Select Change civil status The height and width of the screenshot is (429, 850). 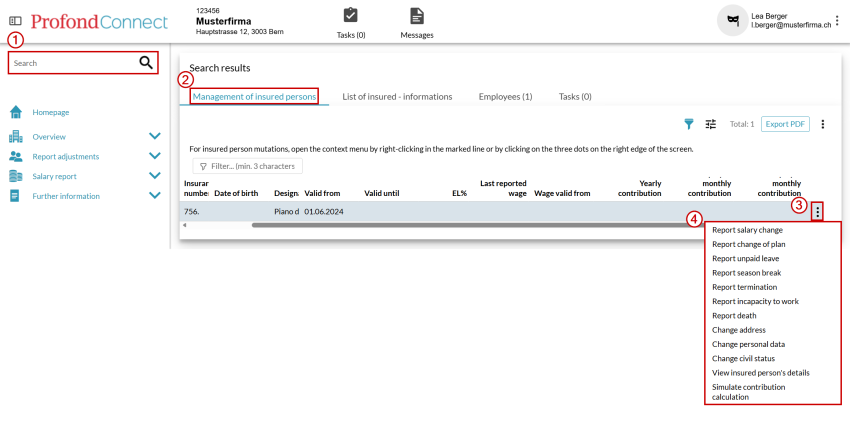[744, 358]
